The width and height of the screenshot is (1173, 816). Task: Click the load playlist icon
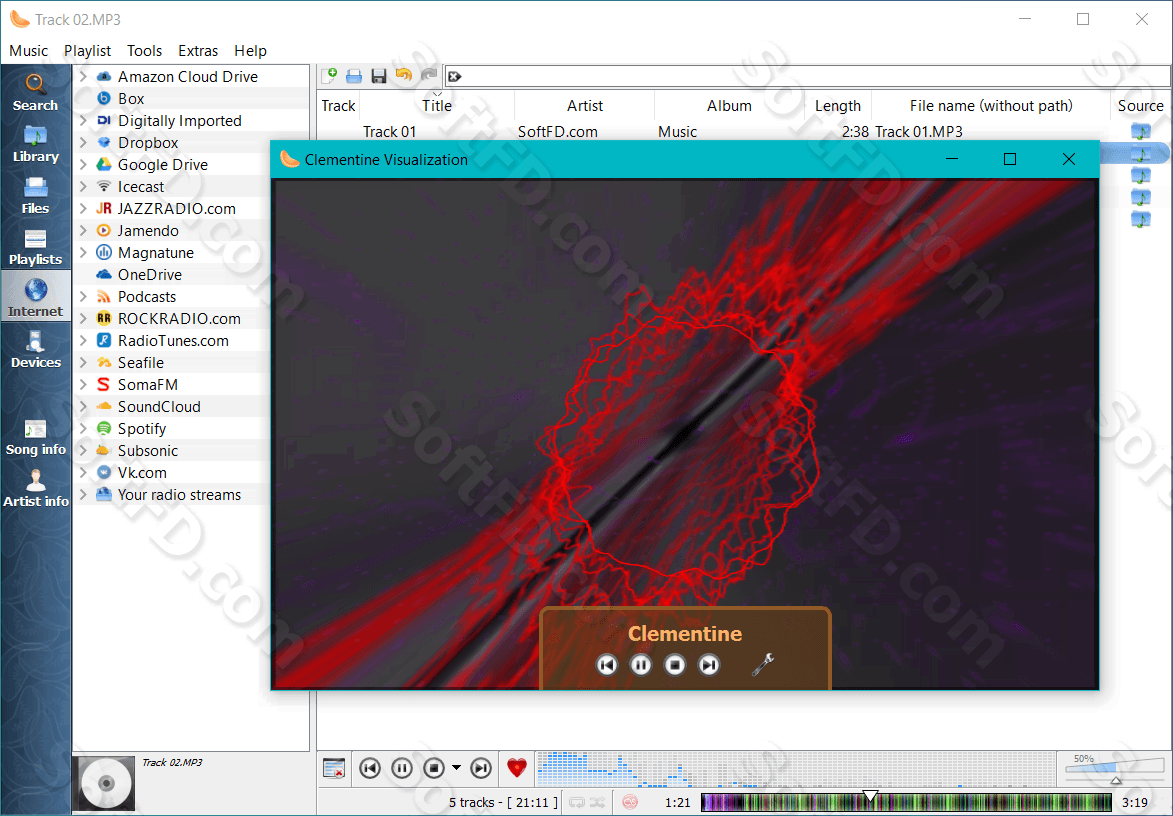tap(354, 76)
